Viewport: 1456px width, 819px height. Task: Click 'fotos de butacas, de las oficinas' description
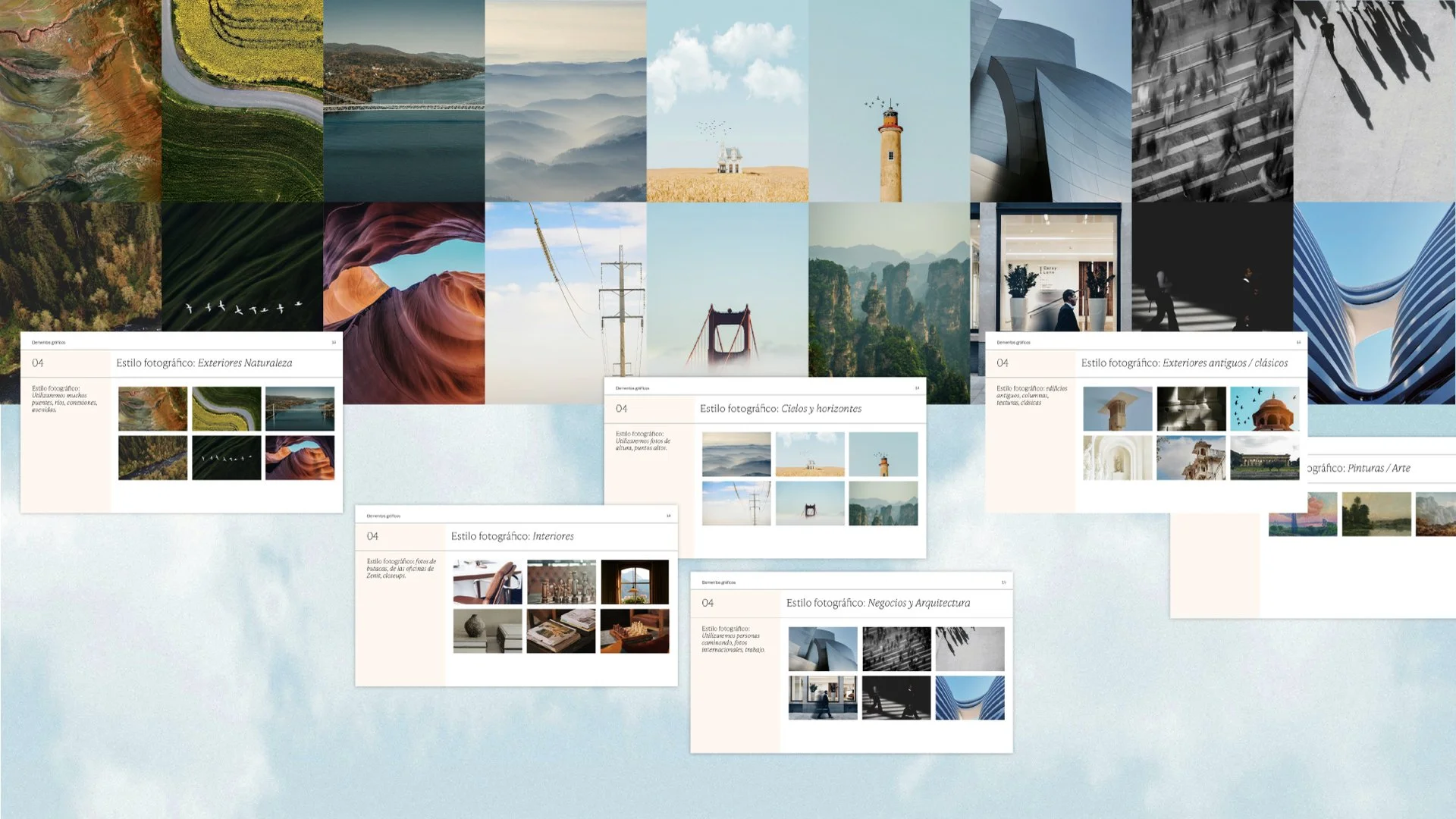click(x=400, y=569)
